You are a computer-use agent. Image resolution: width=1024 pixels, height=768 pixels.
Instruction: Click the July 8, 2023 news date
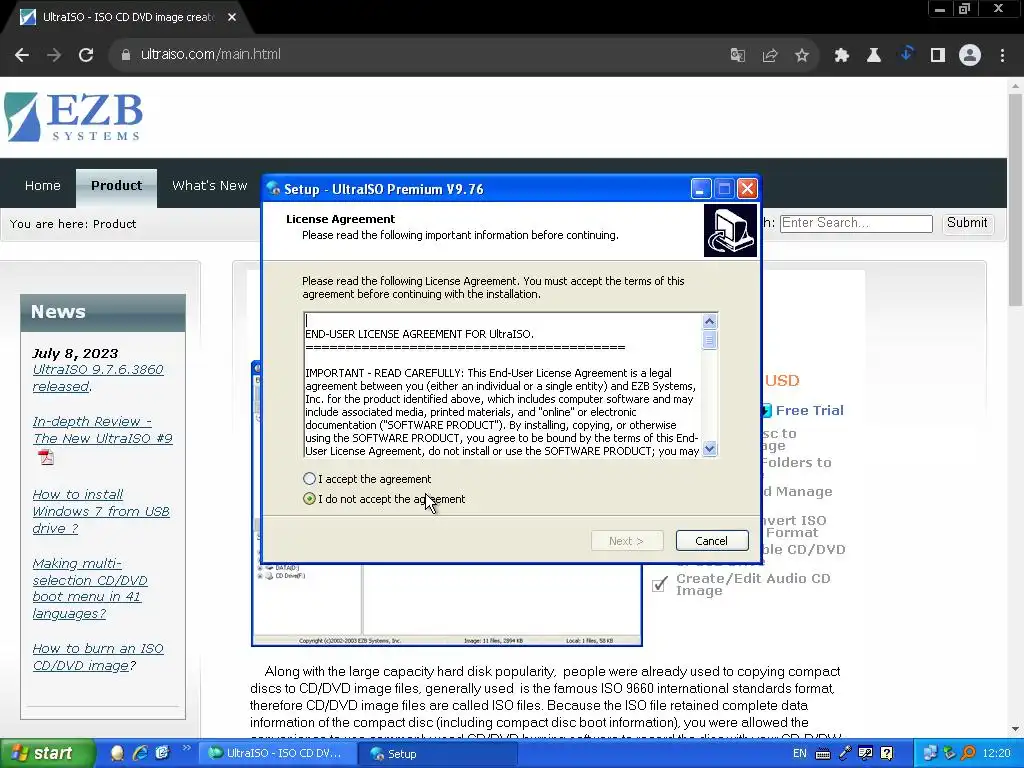[x=75, y=353]
